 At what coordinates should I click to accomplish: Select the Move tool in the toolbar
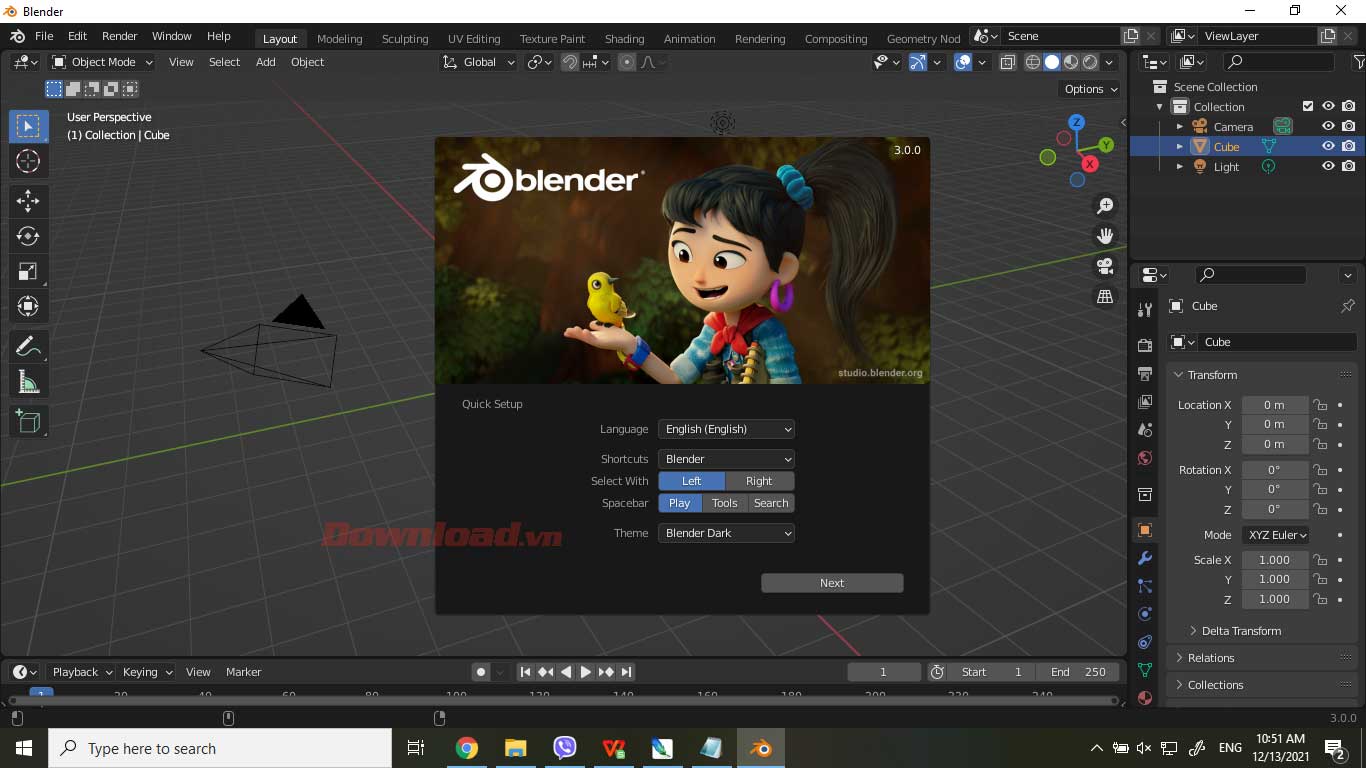pos(28,201)
